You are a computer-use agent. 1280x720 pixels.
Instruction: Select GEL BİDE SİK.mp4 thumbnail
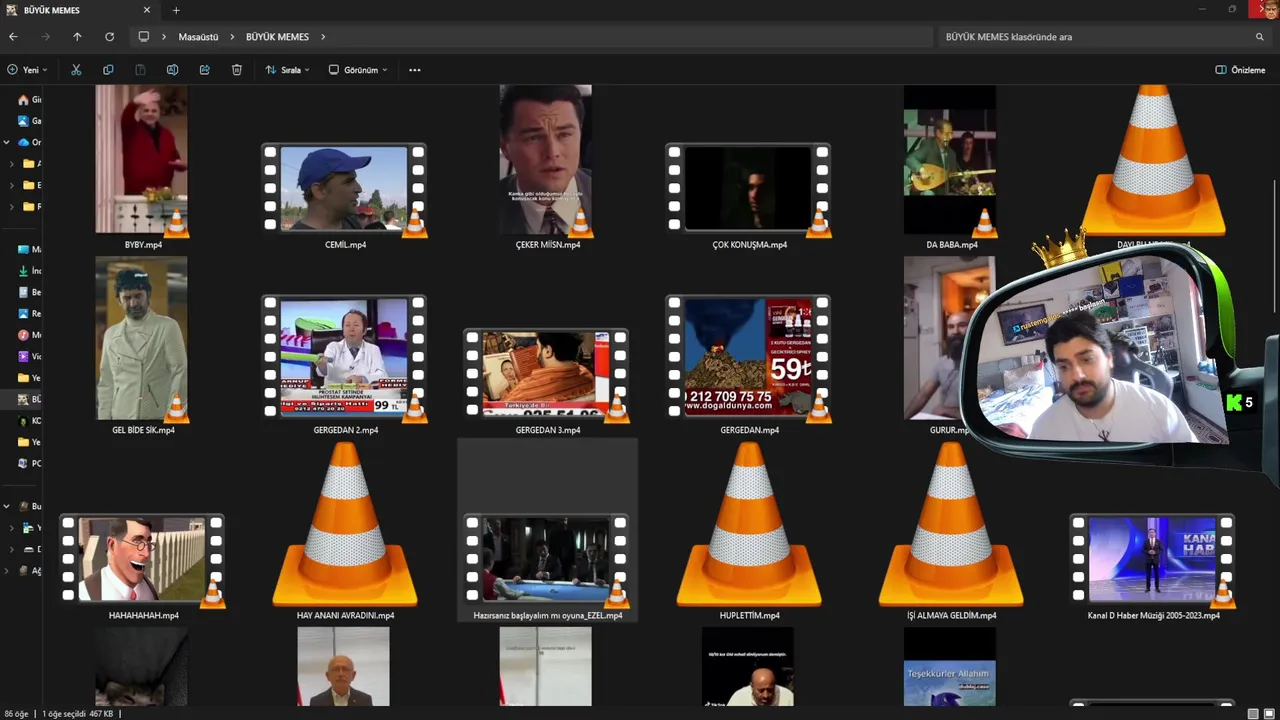click(x=142, y=338)
